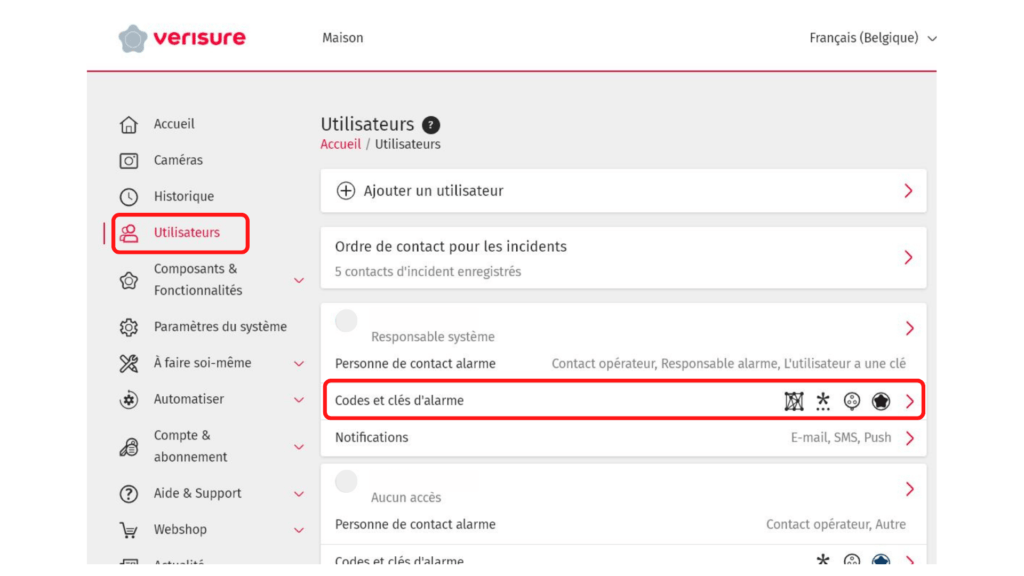Click the Historique clock icon
1024x576 pixels.
129,197
